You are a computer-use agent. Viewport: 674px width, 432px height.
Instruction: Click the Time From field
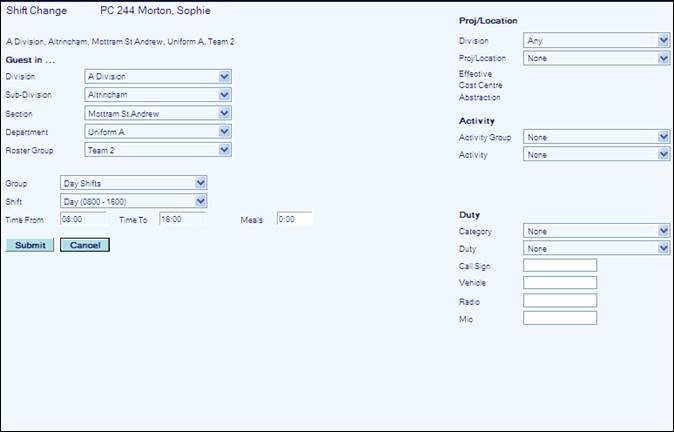pyautogui.click(x=82, y=219)
